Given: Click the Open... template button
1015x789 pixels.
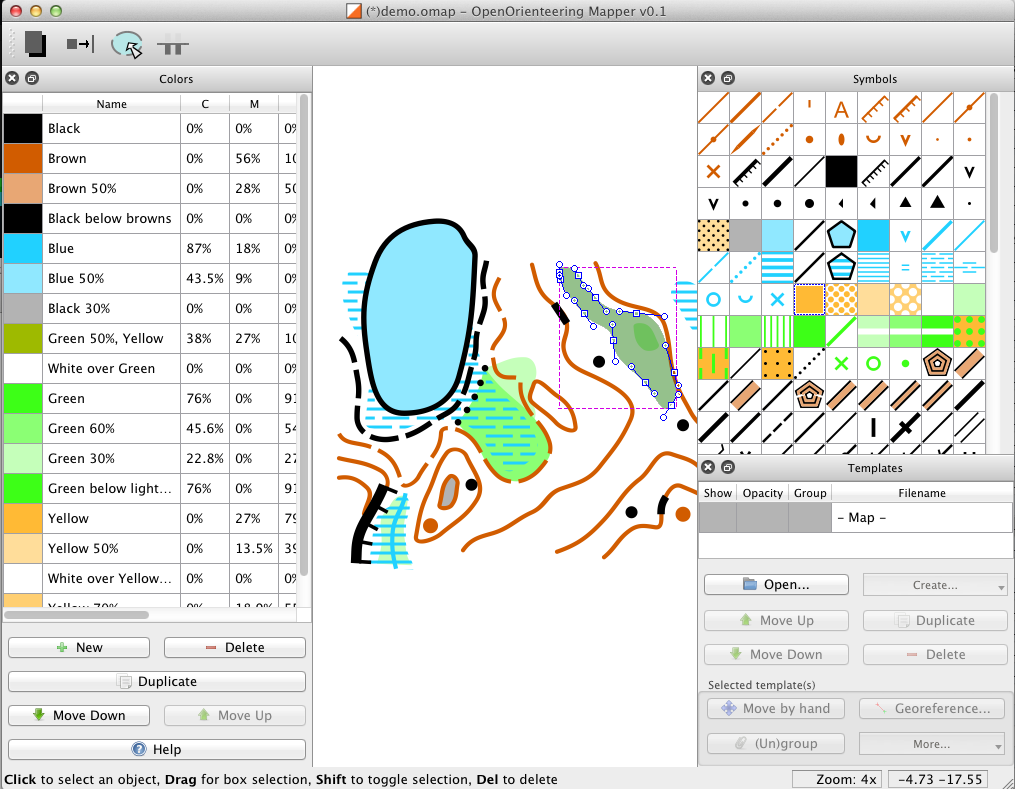Looking at the screenshot, I should tap(776, 584).
